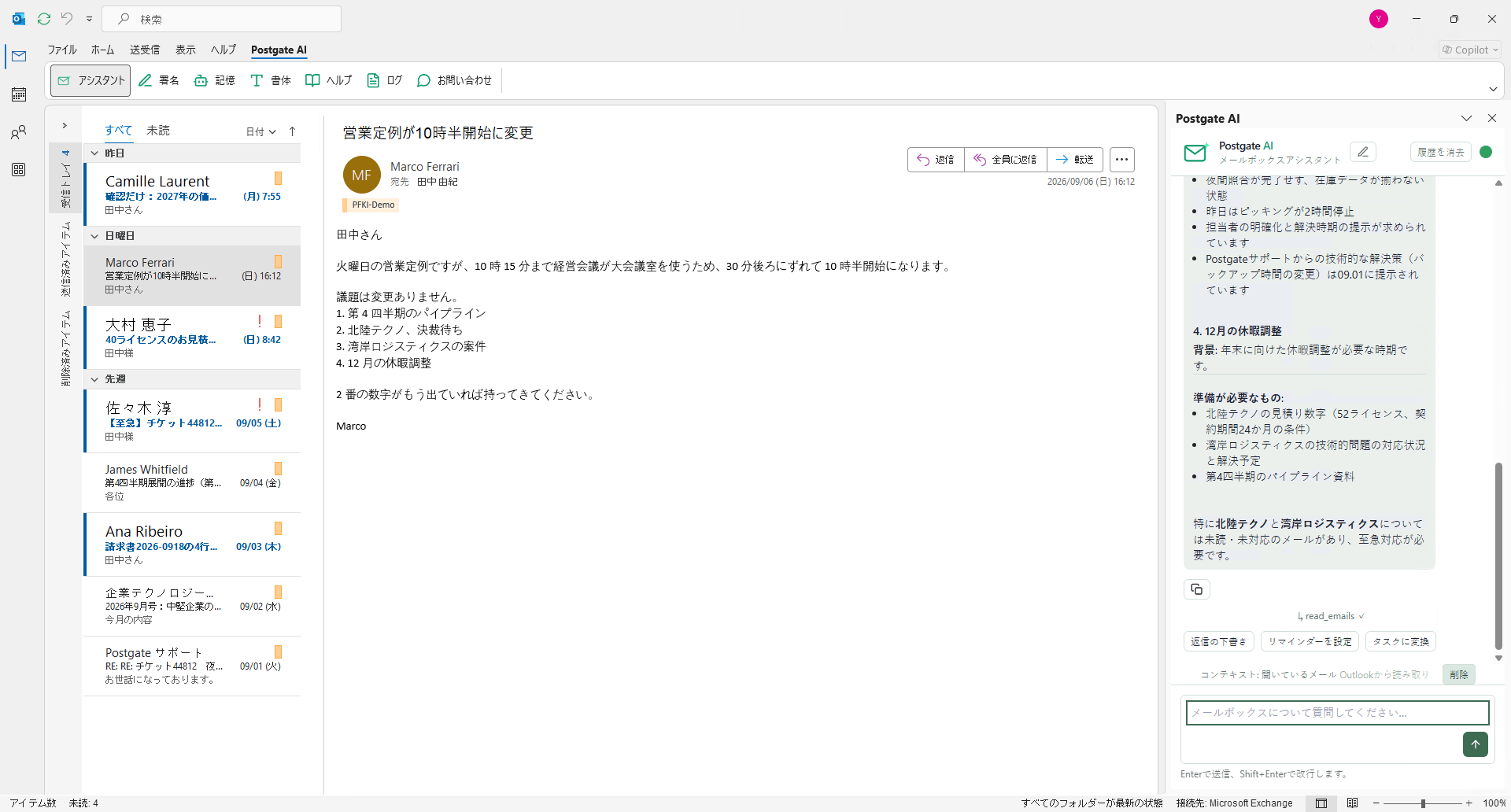
Task: Click the 書体 font style tool
Action: (x=271, y=80)
